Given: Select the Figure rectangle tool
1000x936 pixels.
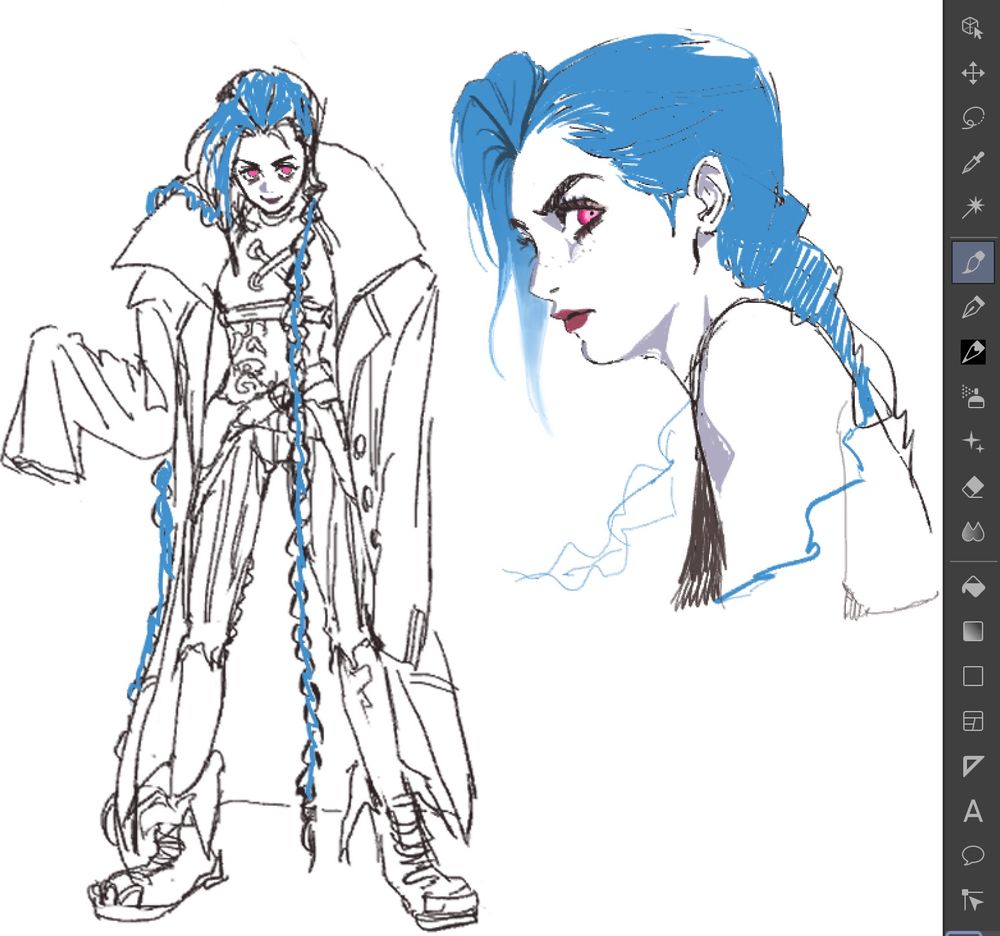Looking at the screenshot, I should (972, 676).
